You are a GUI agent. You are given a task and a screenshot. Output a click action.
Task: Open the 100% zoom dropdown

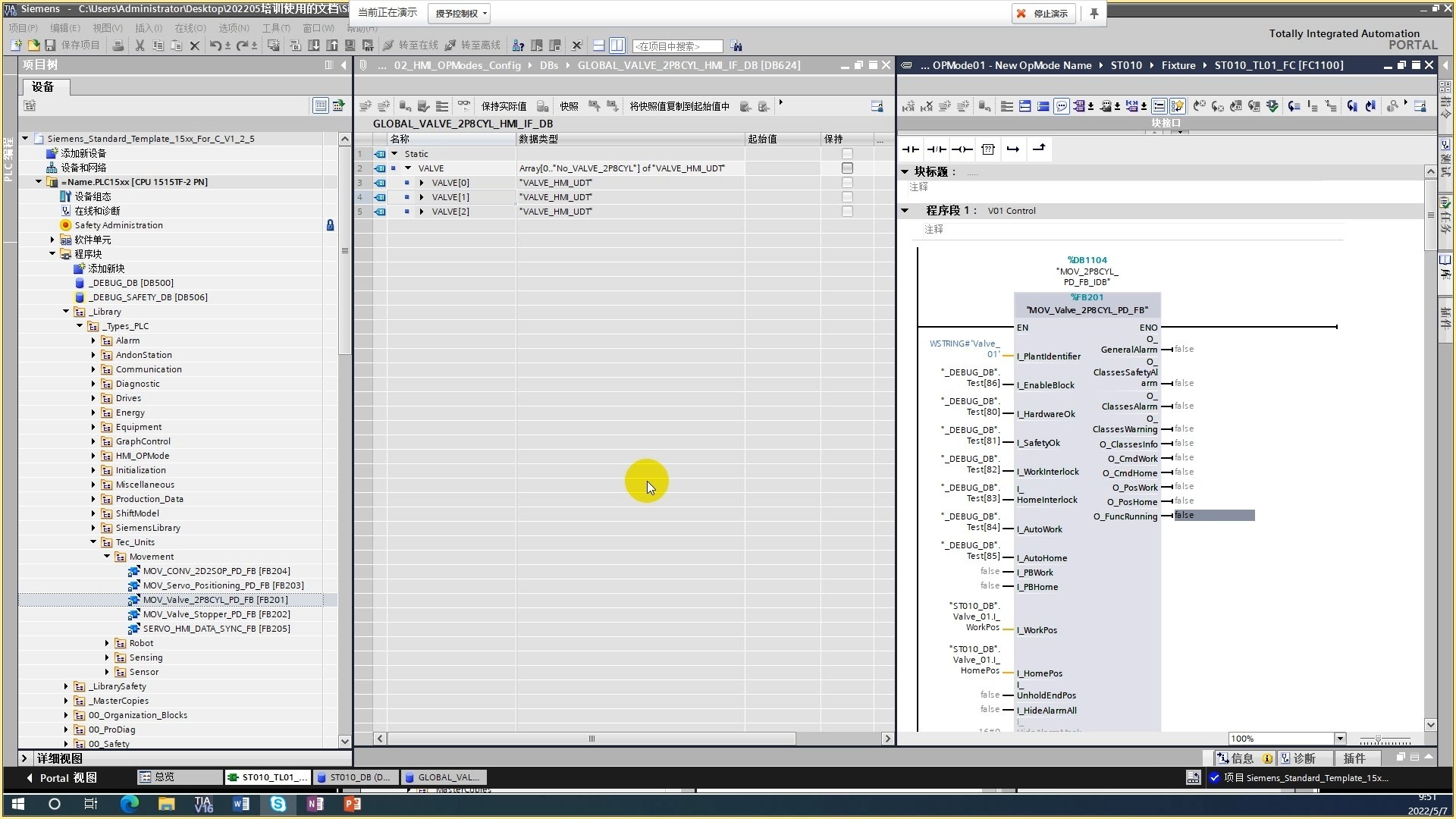pos(1339,739)
